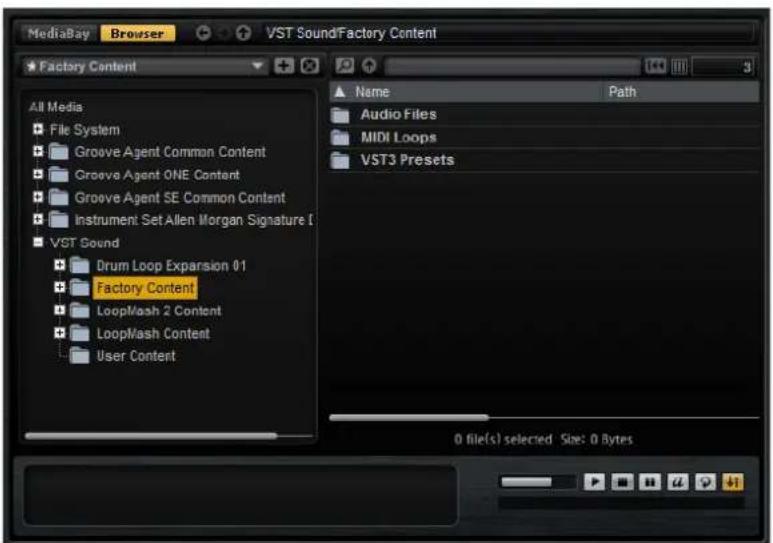
Task: Select the highlighted Factory Content folder
Action: tap(145, 288)
